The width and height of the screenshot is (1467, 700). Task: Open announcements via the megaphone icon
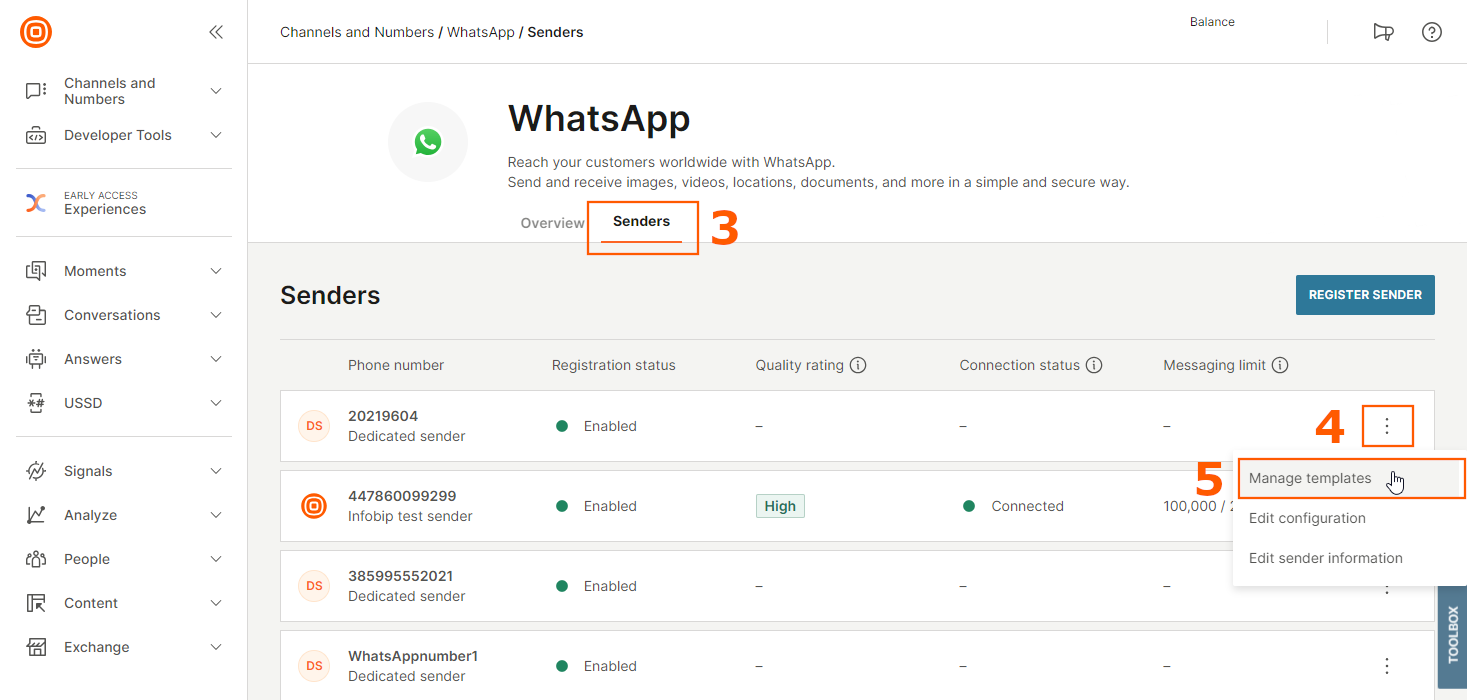point(1384,32)
